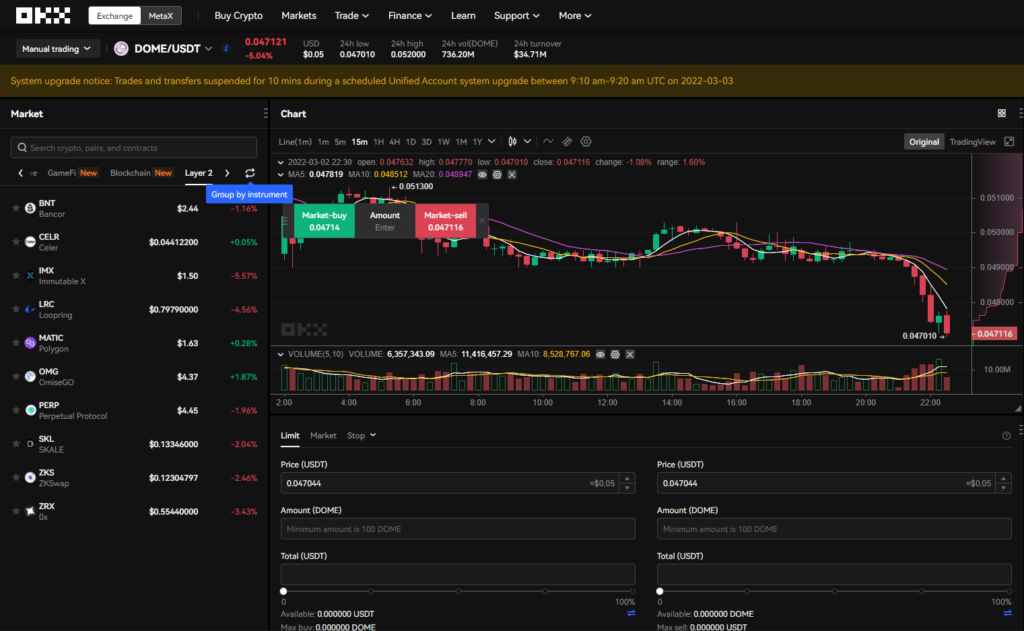Click the midpoint dot on buy slider
The width and height of the screenshot is (1024, 631).
pos(458,591)
